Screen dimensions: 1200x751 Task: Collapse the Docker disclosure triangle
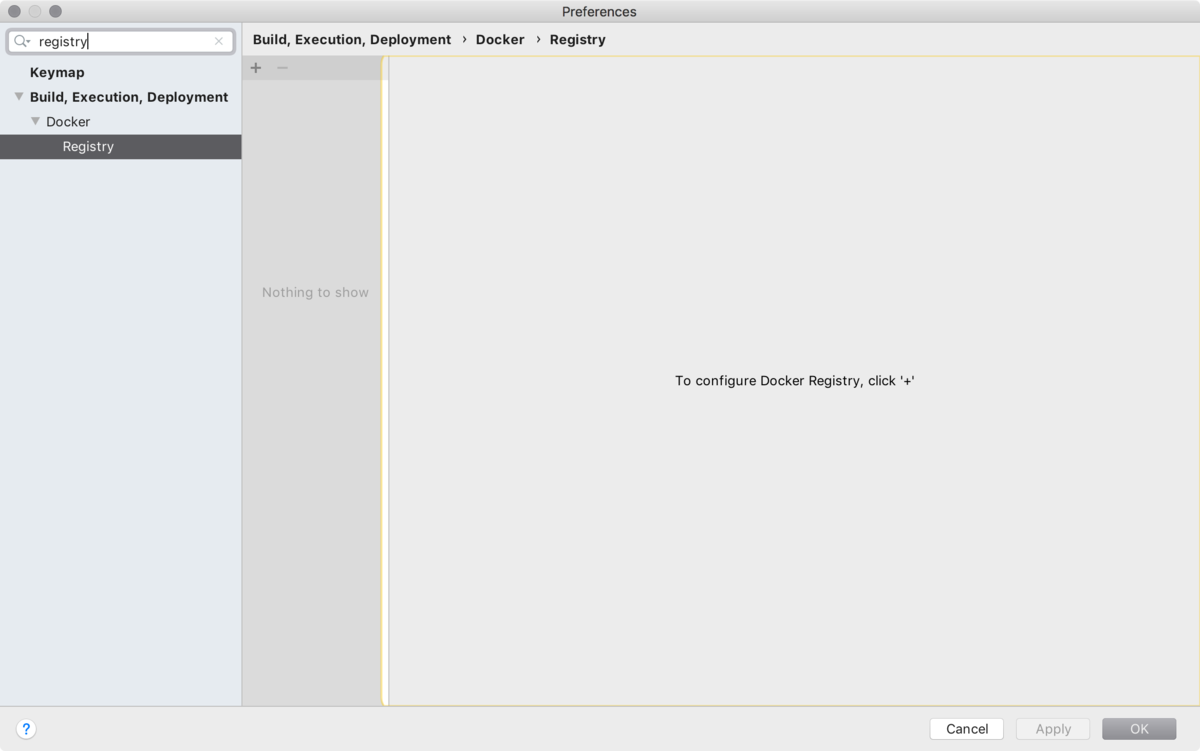tap(36, 121)
